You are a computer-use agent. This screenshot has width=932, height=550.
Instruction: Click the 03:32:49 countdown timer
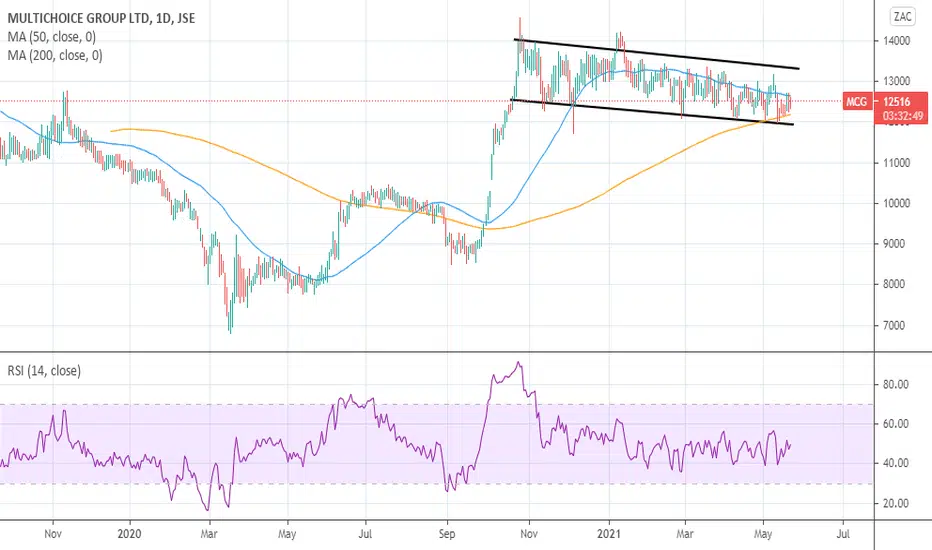903,116
